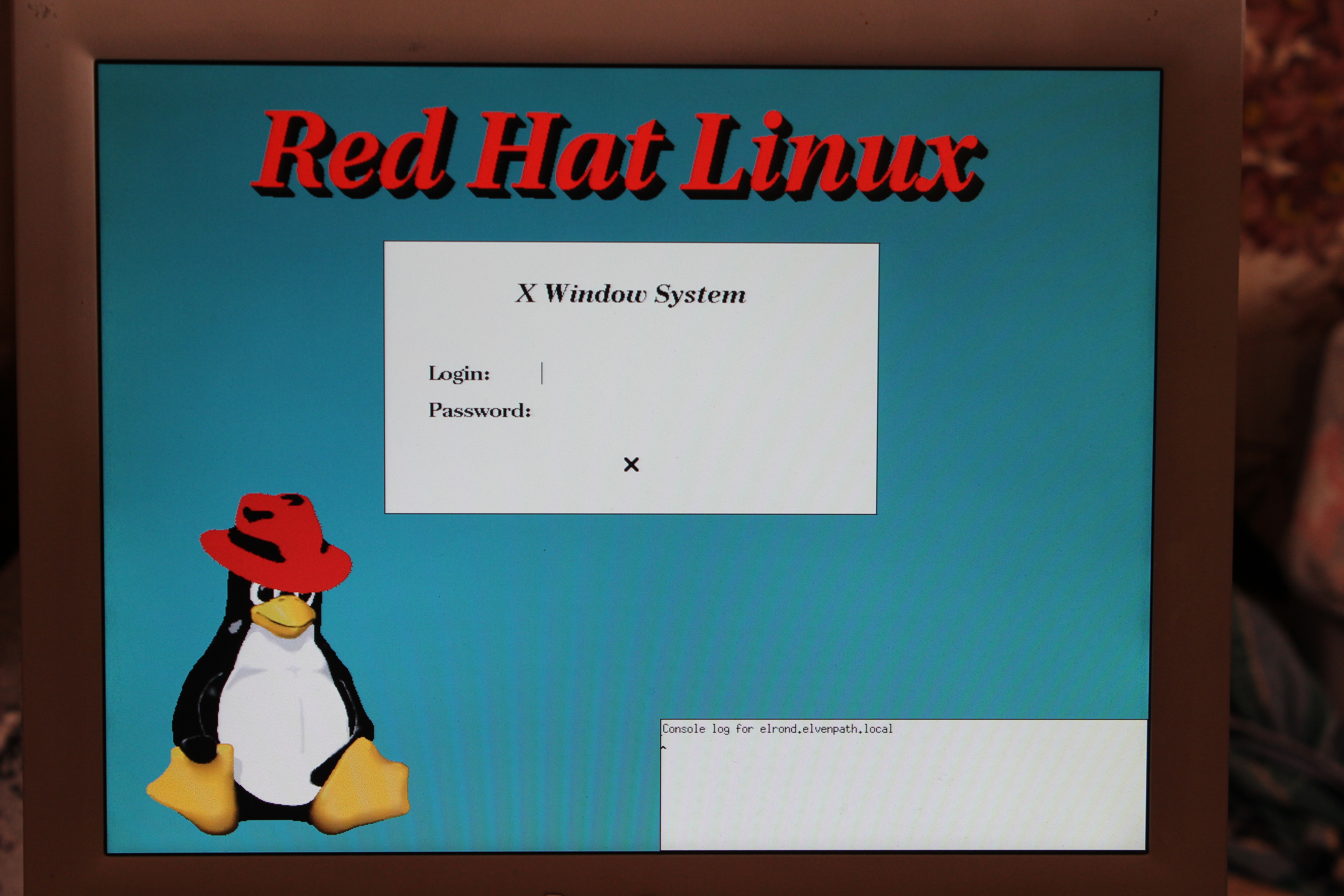Click the elrond.elvenpath.local hostname text
Image resolution: width=1344 pixels, height=896 pixels.
pos(826,729)
